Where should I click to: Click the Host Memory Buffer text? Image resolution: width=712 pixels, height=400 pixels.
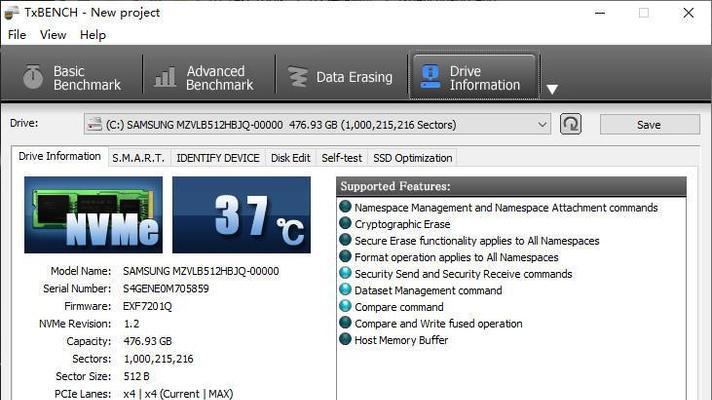tap(401, 340)
